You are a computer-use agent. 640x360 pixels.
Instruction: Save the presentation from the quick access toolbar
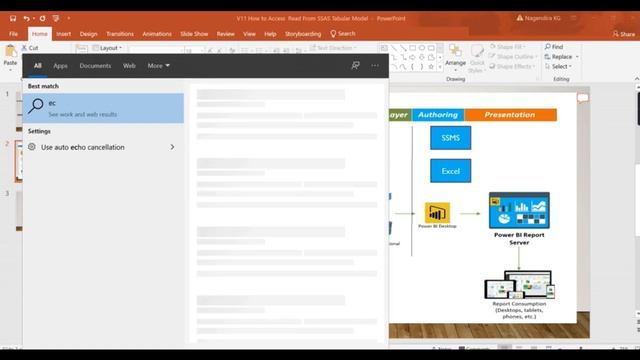click(x=13, y=18)
